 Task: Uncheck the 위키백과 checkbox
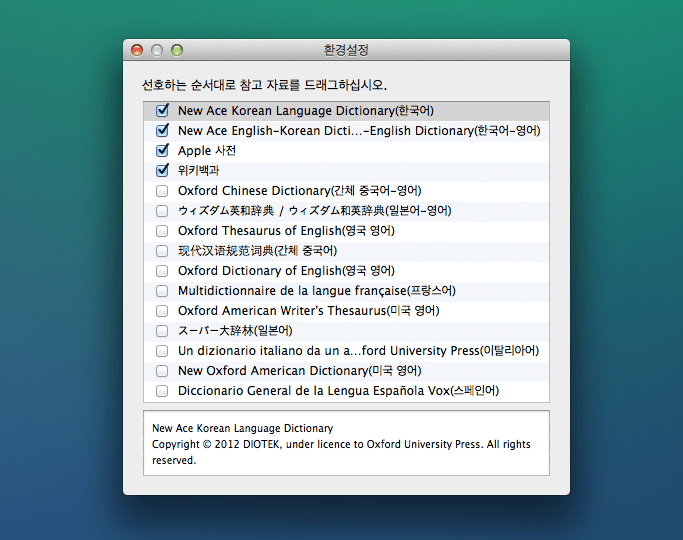(162, 171)
